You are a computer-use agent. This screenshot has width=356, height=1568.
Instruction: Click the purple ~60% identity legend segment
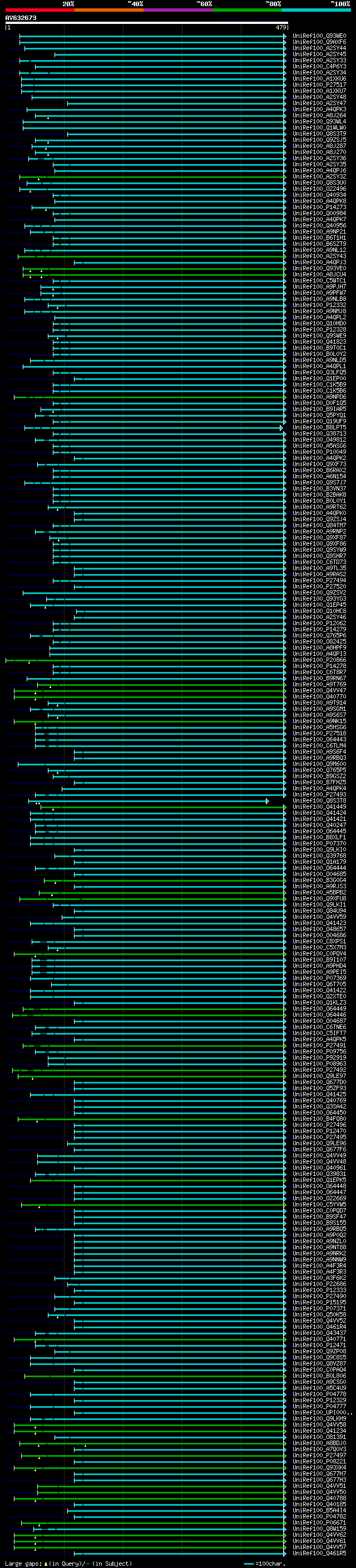(179, 10)
